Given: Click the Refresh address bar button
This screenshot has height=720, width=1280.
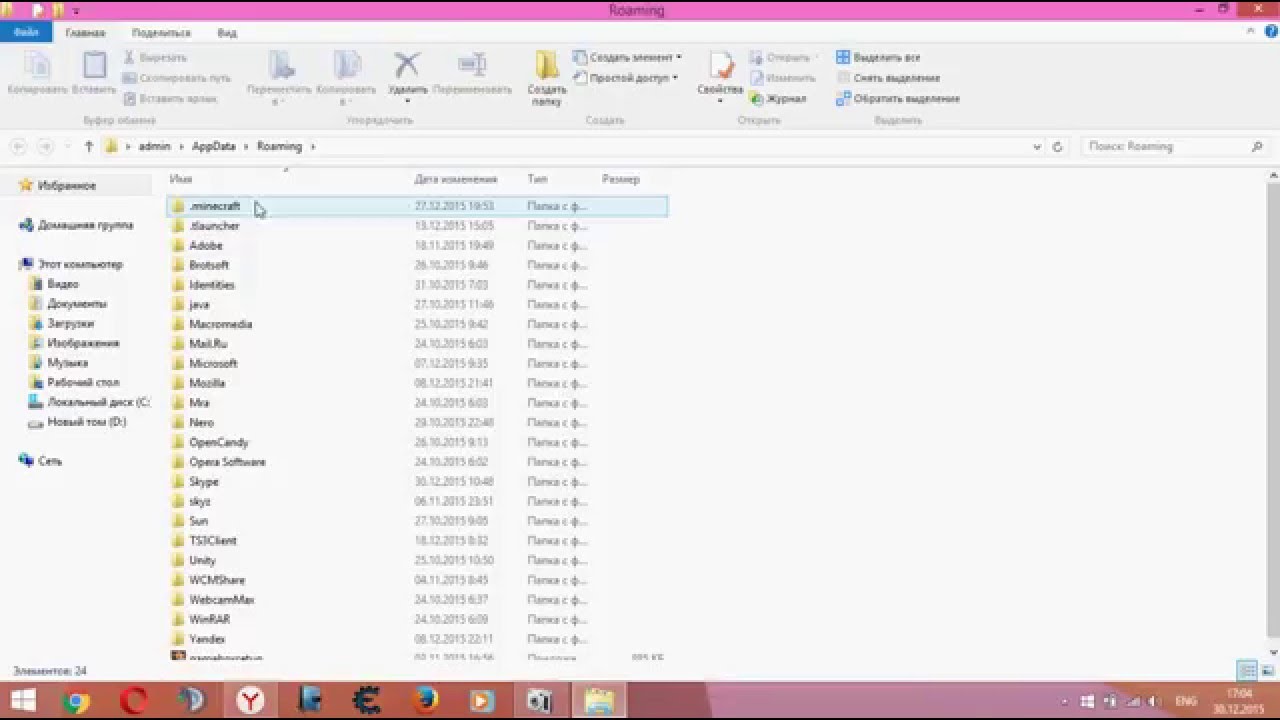Looking at the screenshot, I should click(1058, 146).
